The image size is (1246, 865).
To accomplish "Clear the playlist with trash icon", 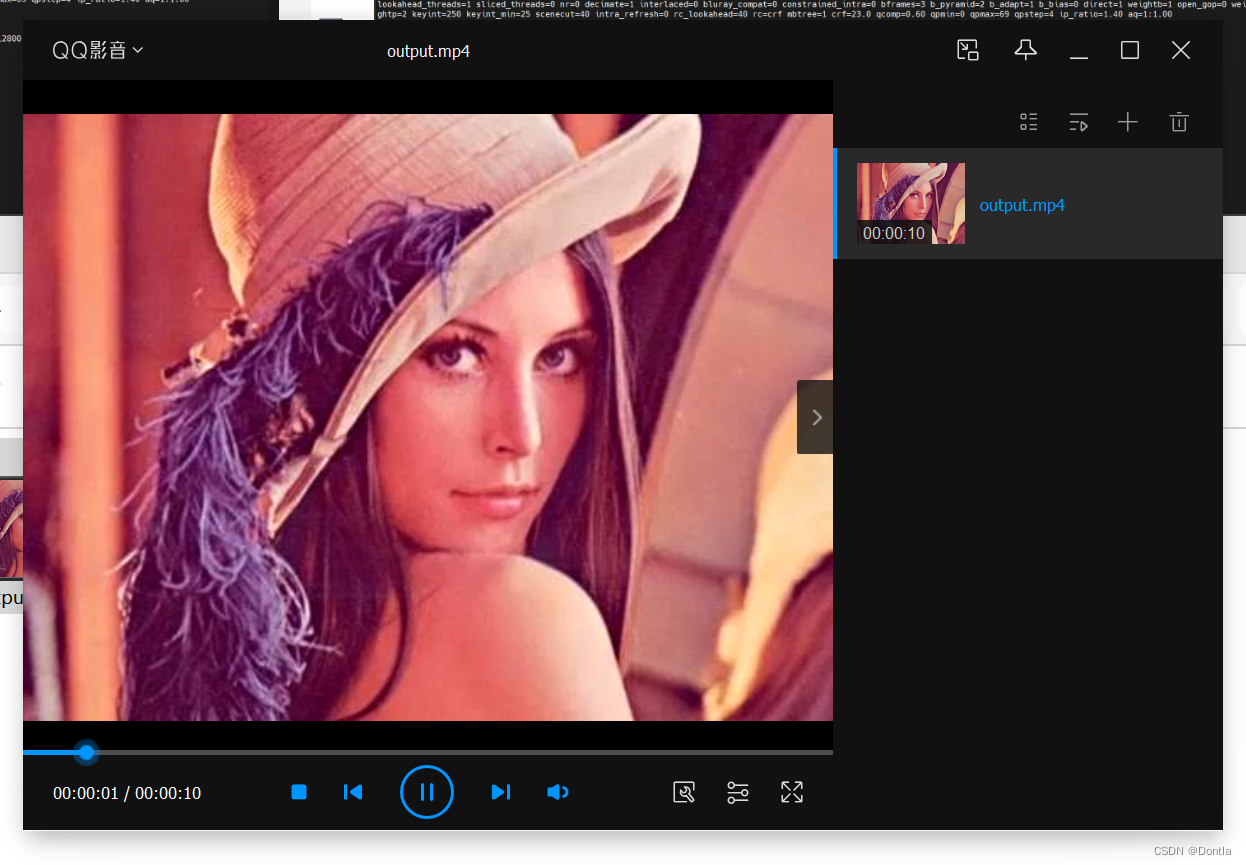I will click(1179, 122).
